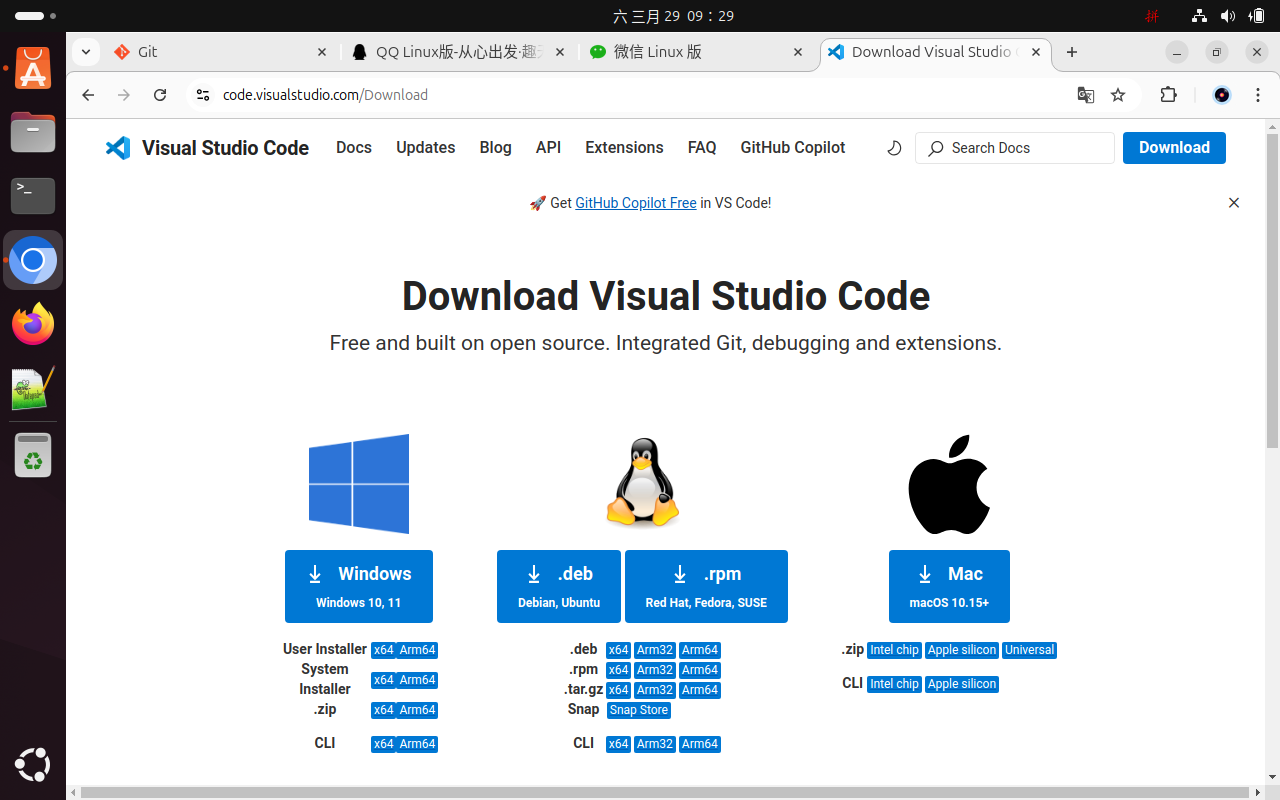
Task: Select x64 in the Linux .deb row
Action: (618, 650)
